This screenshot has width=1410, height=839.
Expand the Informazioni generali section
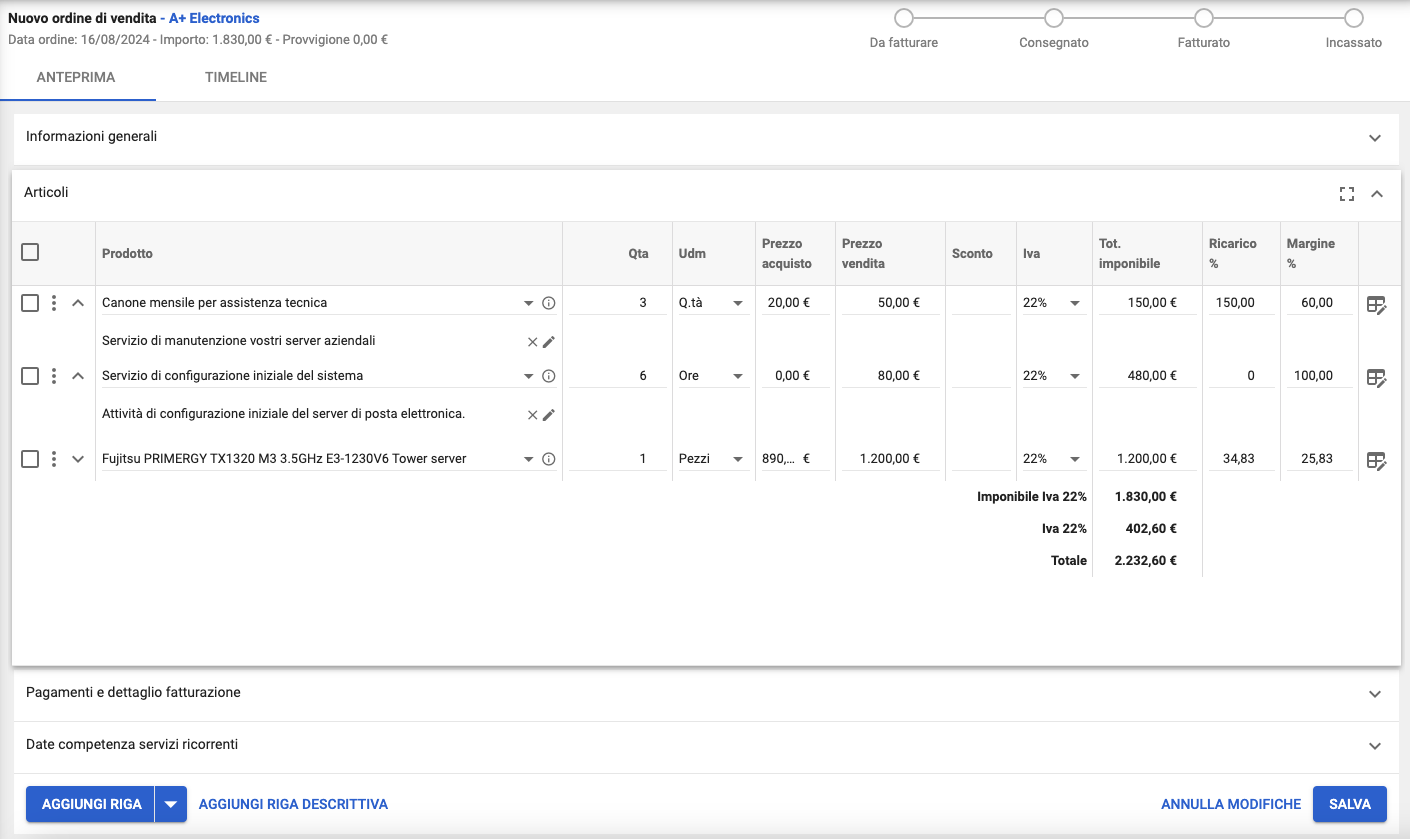(1374, 138)
